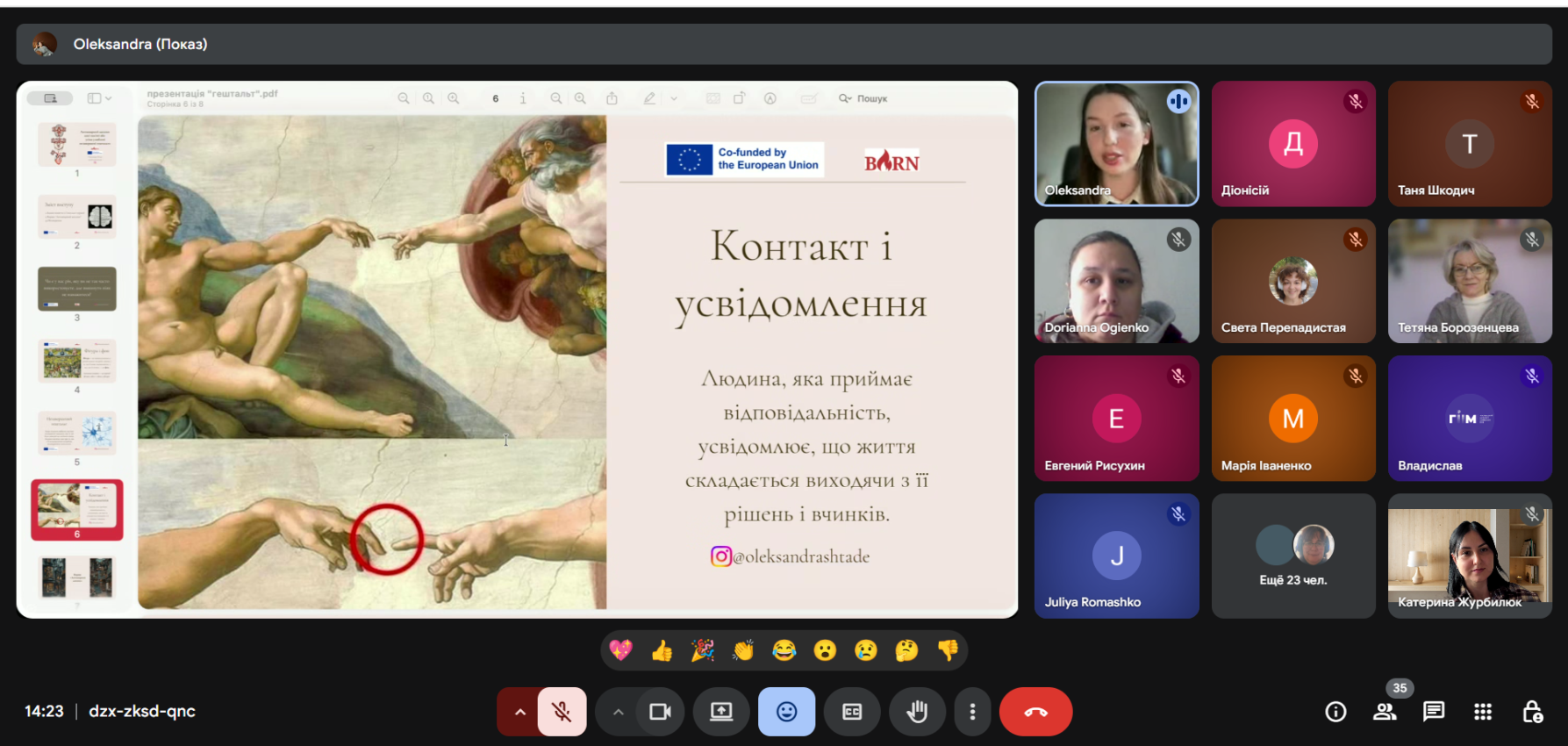Open the audio settings arrow beside microphone

(519, 712)
